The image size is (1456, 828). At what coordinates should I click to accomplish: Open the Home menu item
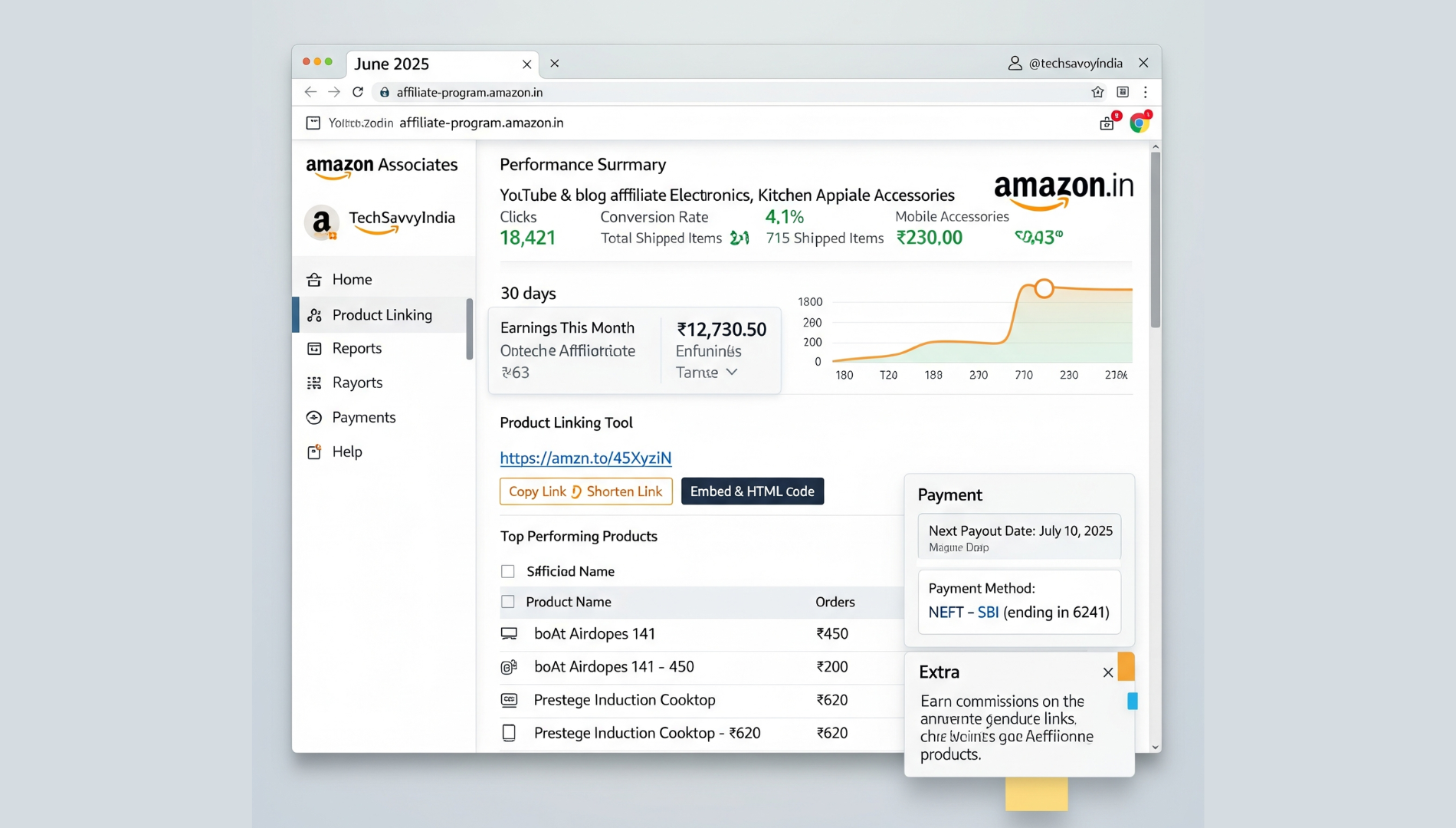coord(383,280)
